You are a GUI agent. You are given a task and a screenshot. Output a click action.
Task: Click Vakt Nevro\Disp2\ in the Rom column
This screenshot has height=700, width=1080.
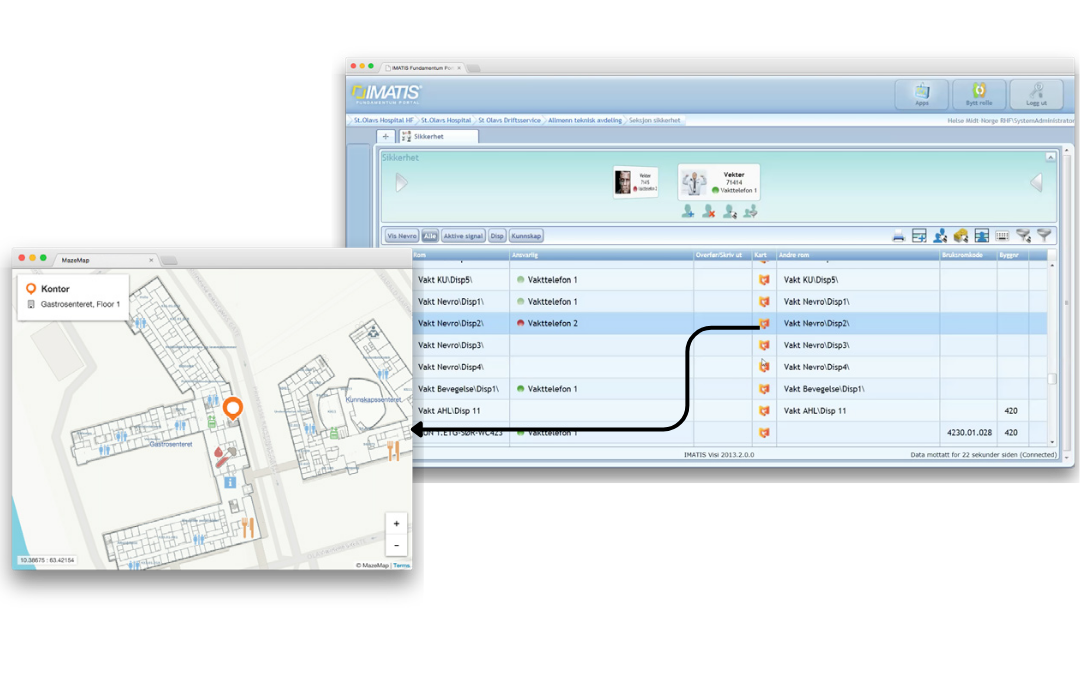pyautogui.click(x=450, y=323)
